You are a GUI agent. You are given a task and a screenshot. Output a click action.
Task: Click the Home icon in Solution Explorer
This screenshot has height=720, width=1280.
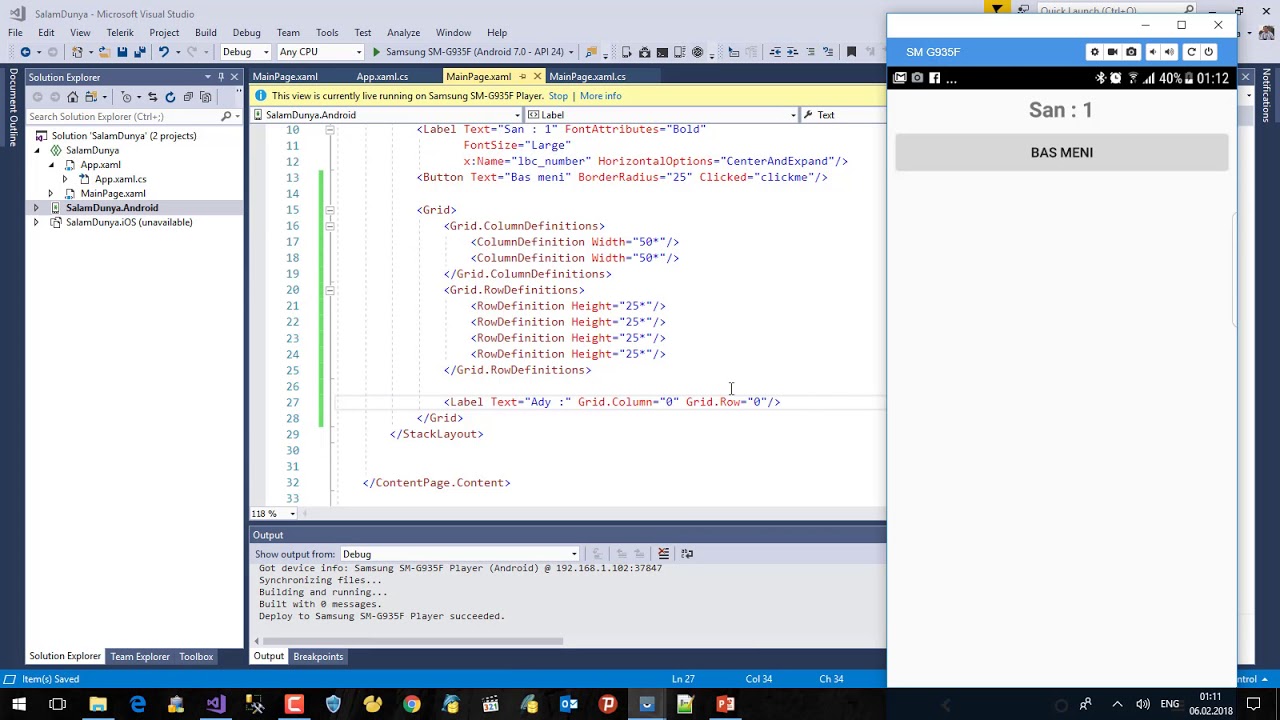pyautogui.click(x=72, y=97)
